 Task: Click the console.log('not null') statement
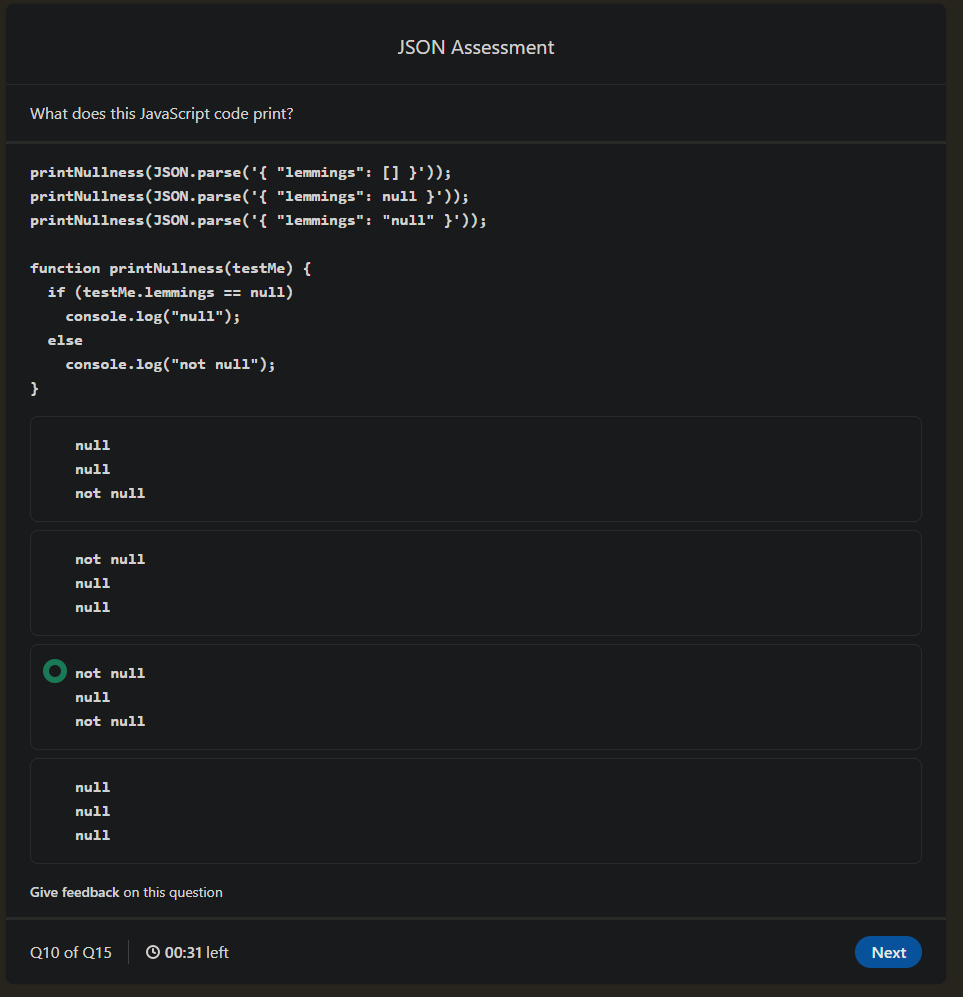click(x=172, y=363)
